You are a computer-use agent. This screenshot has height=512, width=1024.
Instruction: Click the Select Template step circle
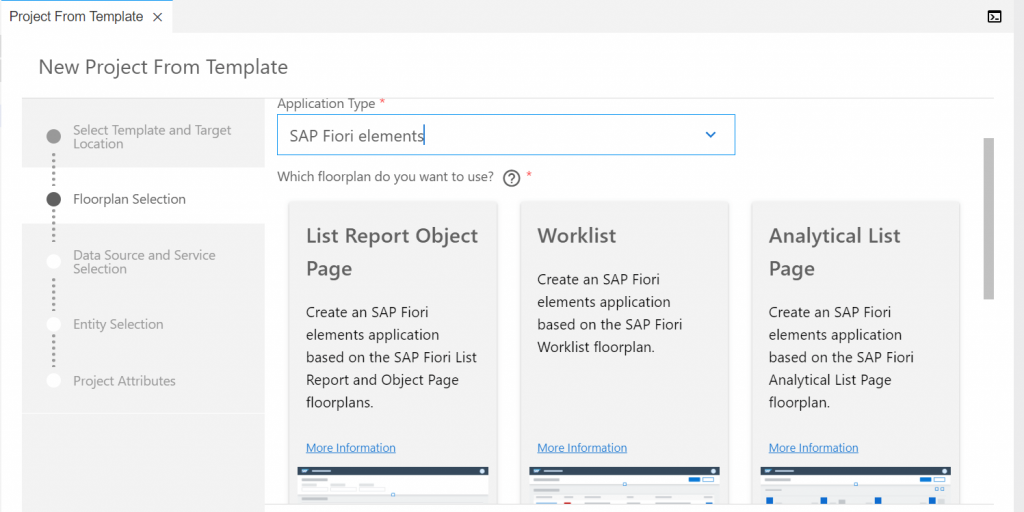click(54, 136)
